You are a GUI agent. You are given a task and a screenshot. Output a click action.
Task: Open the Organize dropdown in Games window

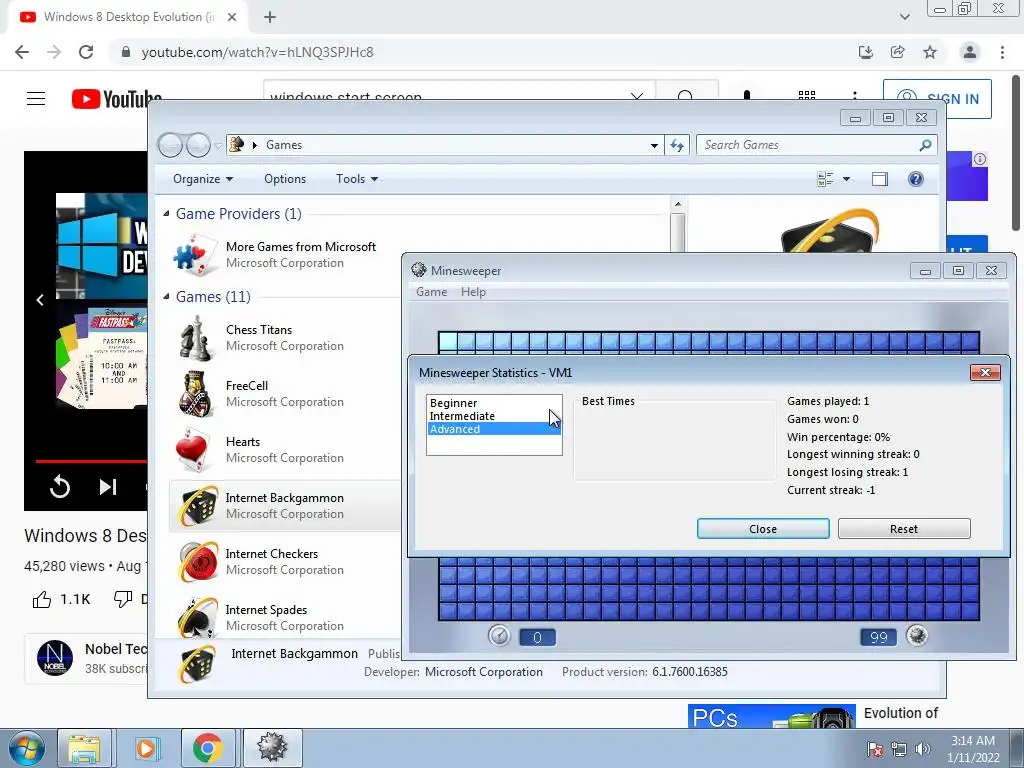[x=202, y=179]
